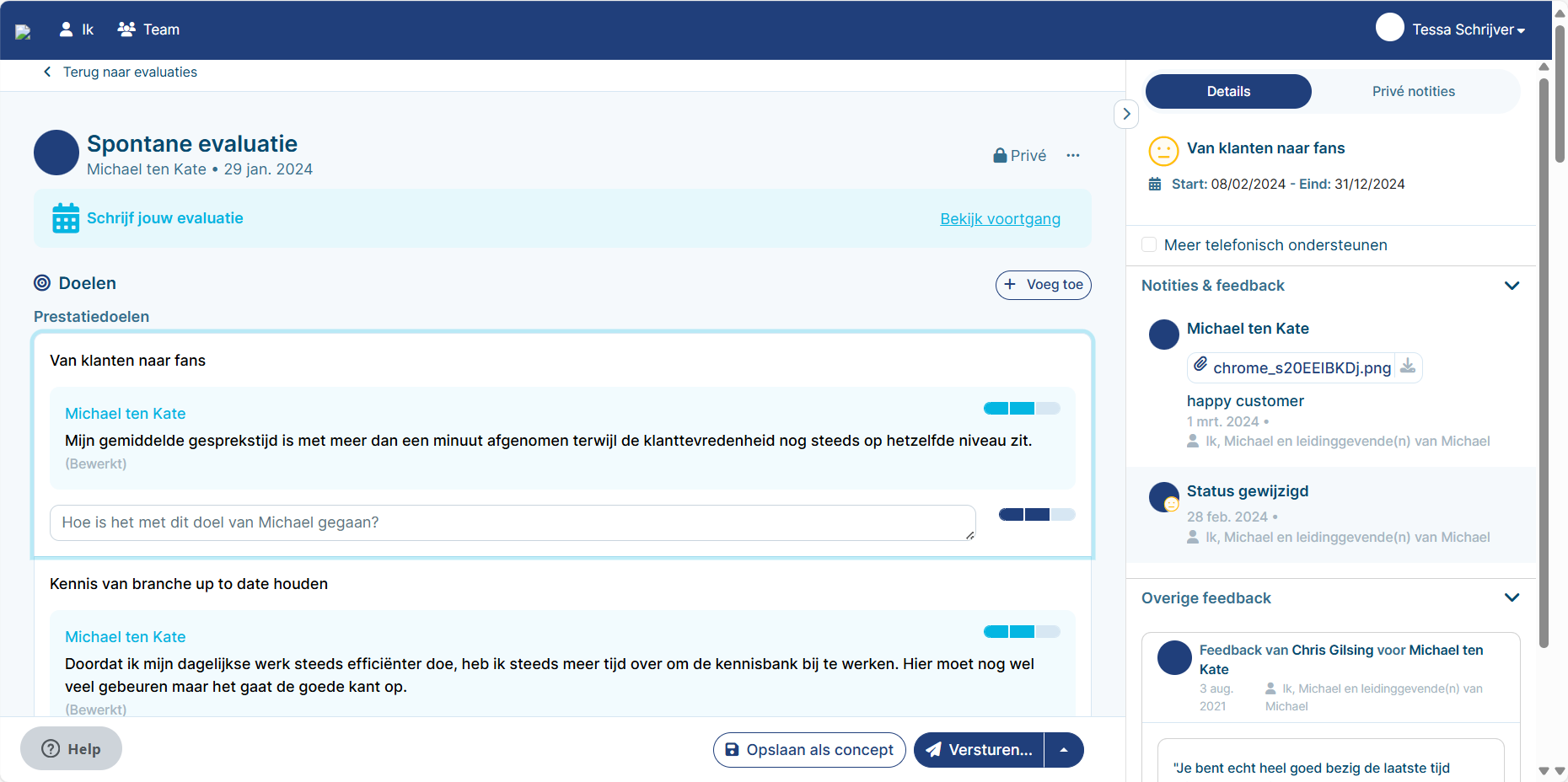Click the Van klanten naar fans goal title
Image resolution: width=1568 pixels, height=782 pixels.
pos(127,361)
